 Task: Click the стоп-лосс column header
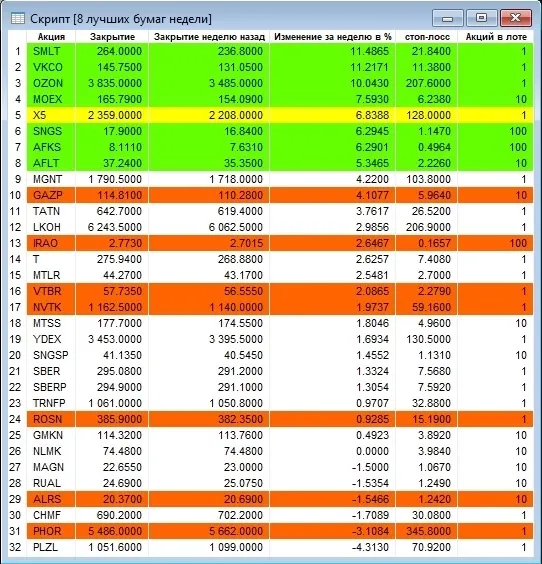click(427, 37)
